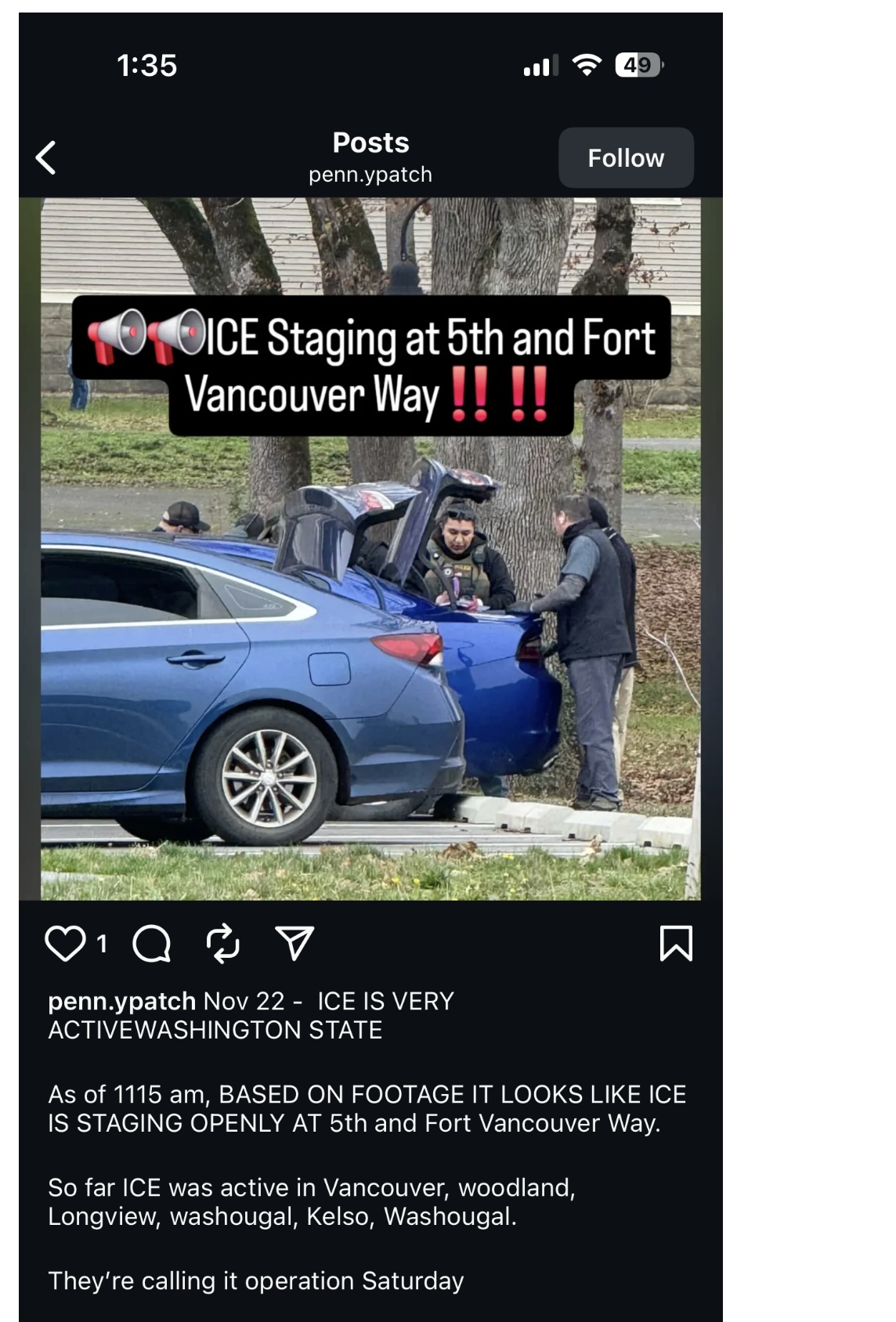
Task: Tap the ICE Staging text overlay
Action: tap(371, 366)
